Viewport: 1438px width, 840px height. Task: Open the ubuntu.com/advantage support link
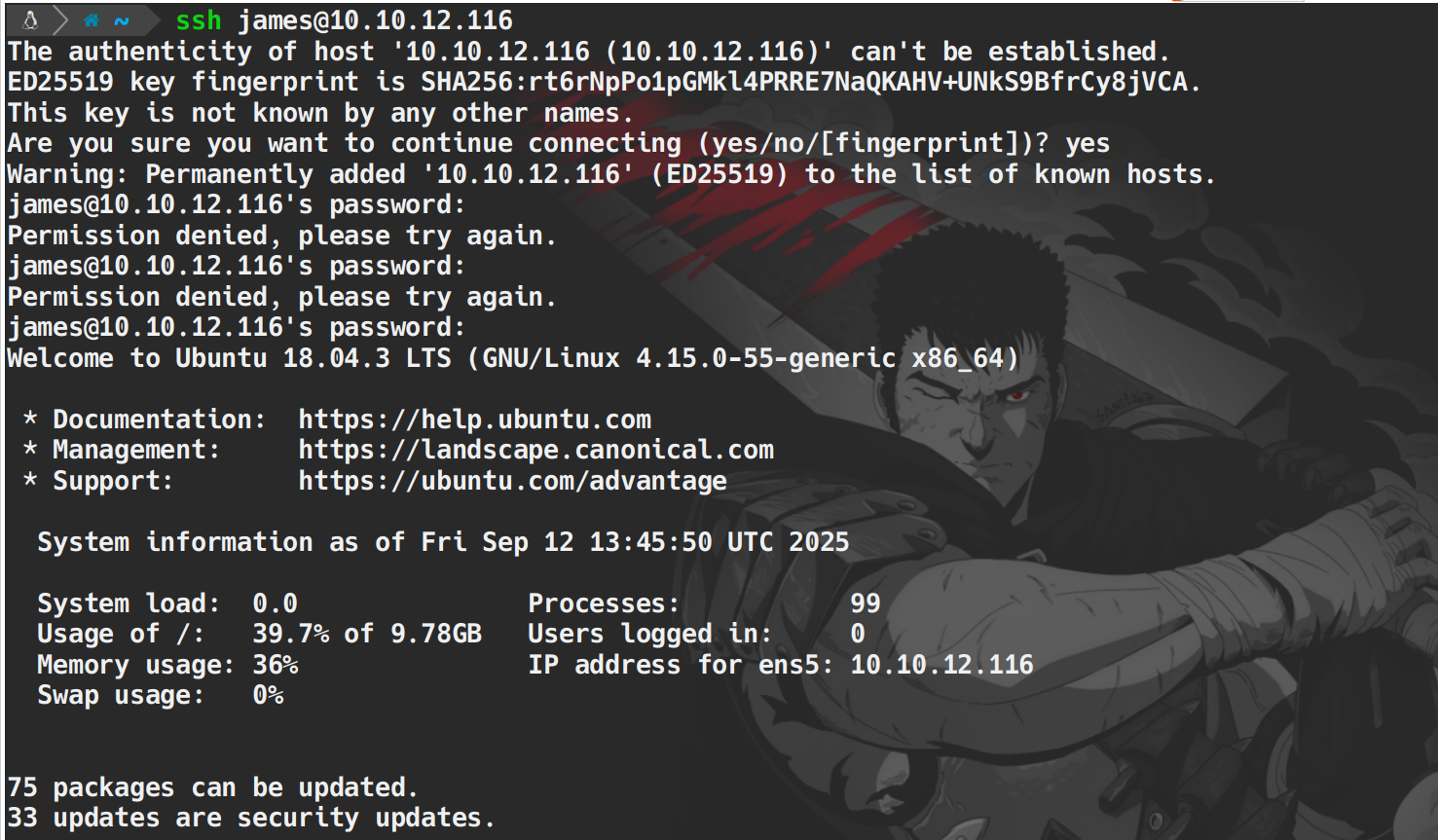[x=512, y=481]
